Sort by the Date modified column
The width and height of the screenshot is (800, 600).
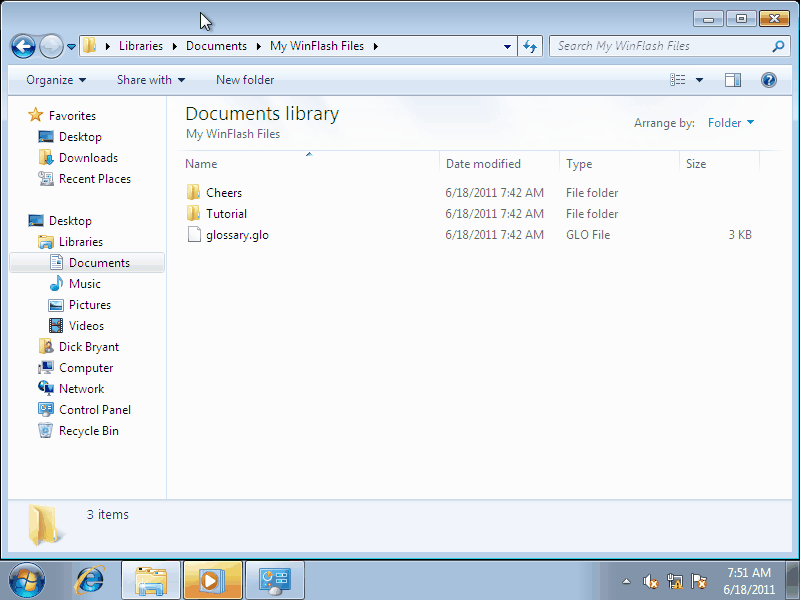(499, 164)
